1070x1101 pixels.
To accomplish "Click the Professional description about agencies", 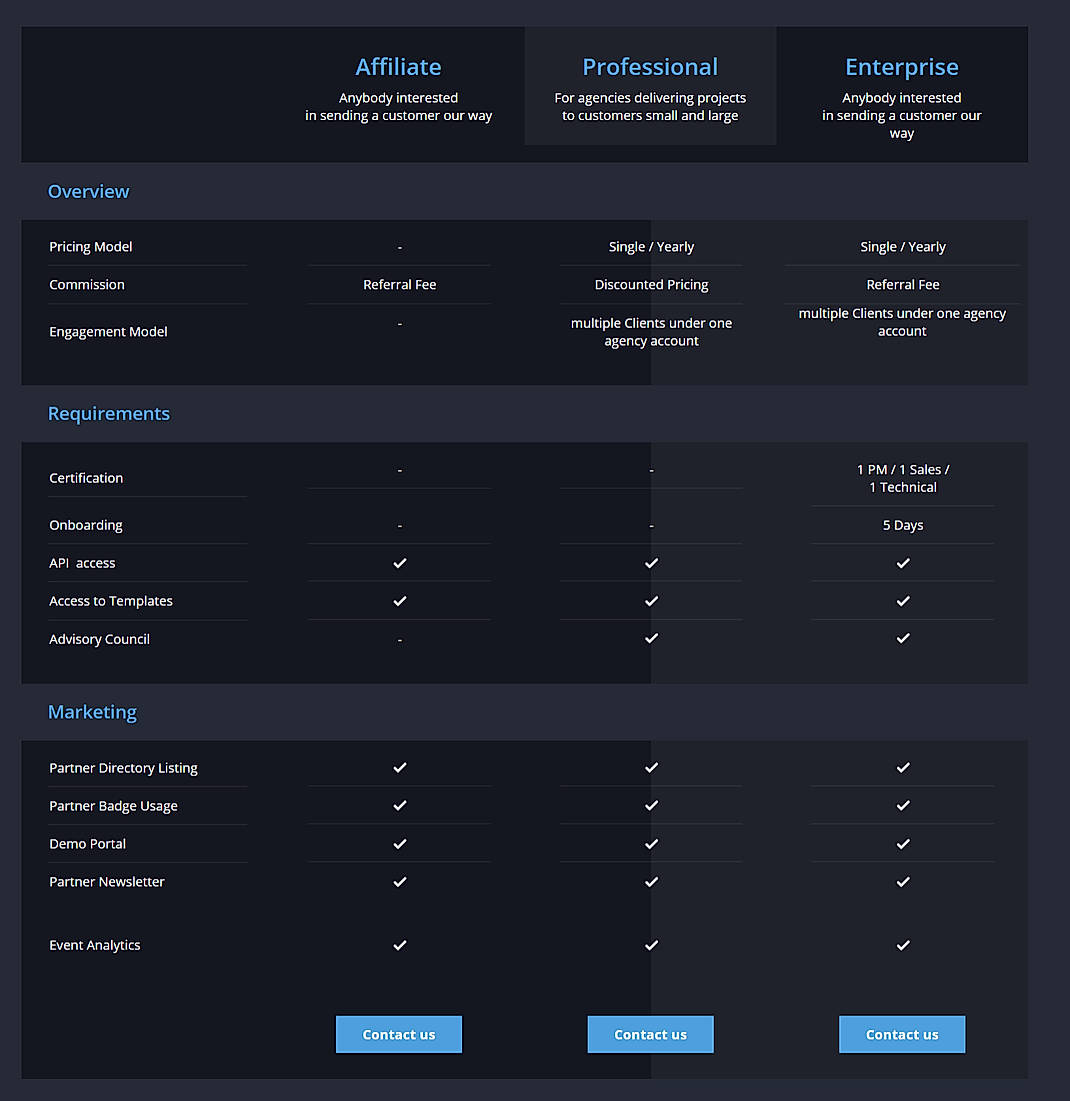I will tap(650, 107).
